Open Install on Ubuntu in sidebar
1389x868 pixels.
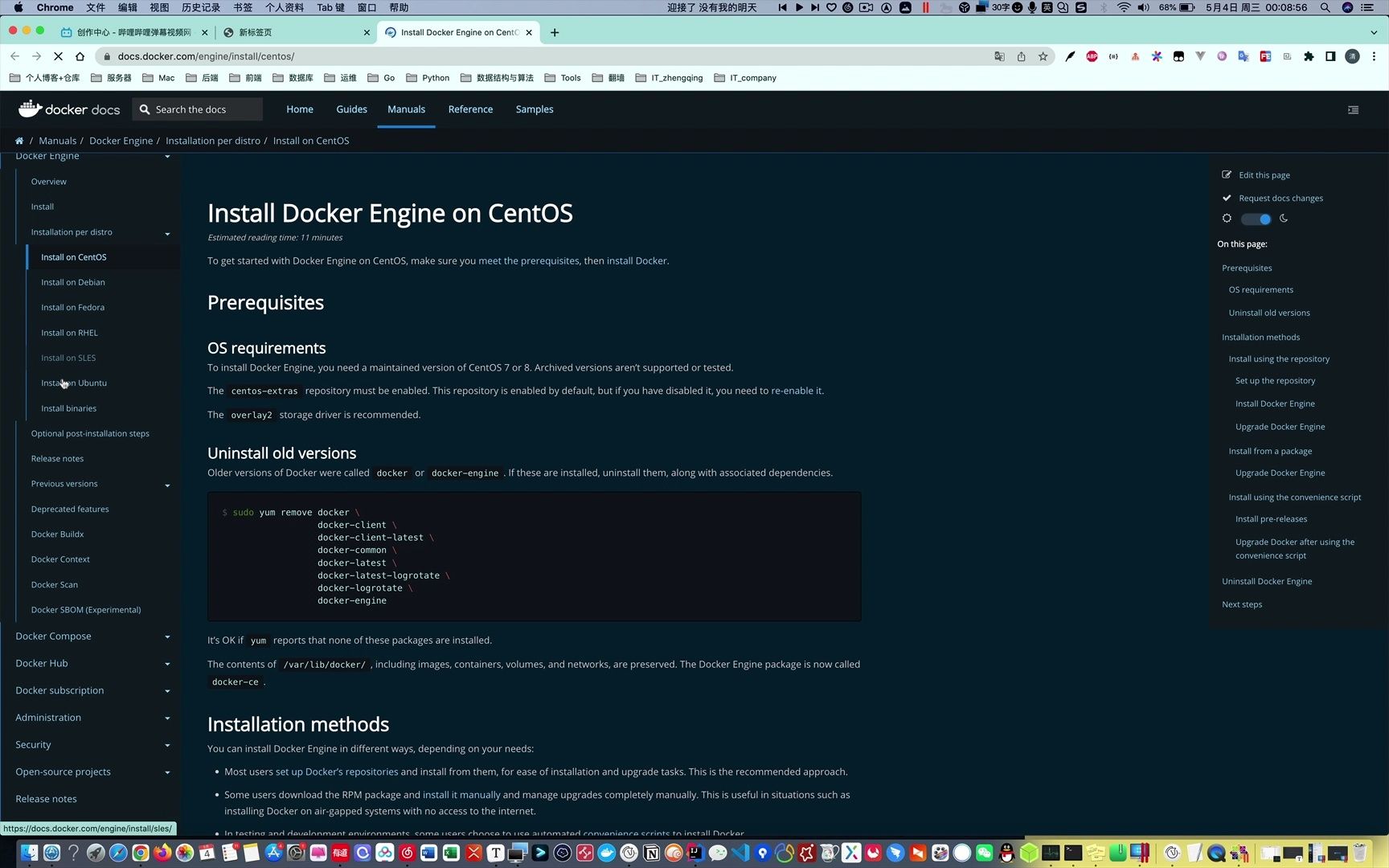coord(74,383)
